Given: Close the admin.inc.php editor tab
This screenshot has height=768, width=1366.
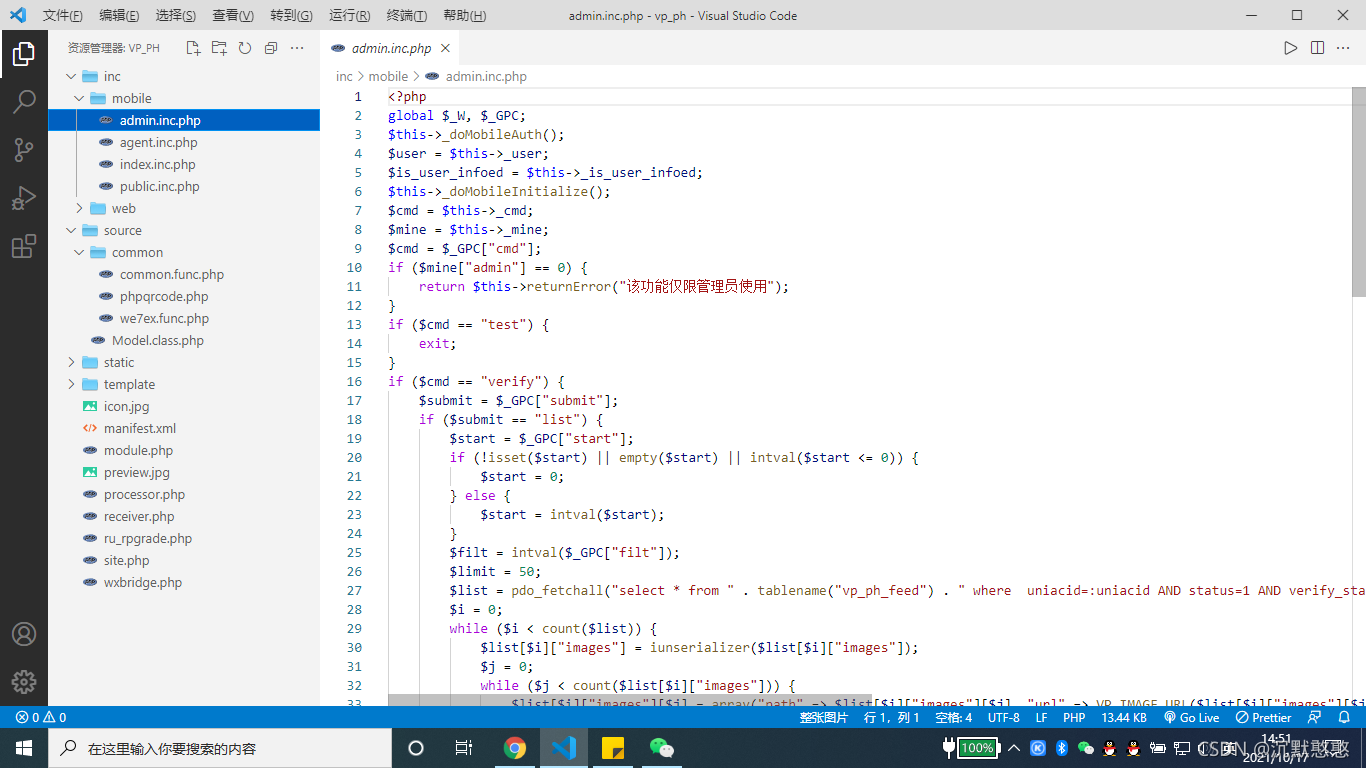Looking at the screenshot, I should pyautogui.click(x=445, y=48).
